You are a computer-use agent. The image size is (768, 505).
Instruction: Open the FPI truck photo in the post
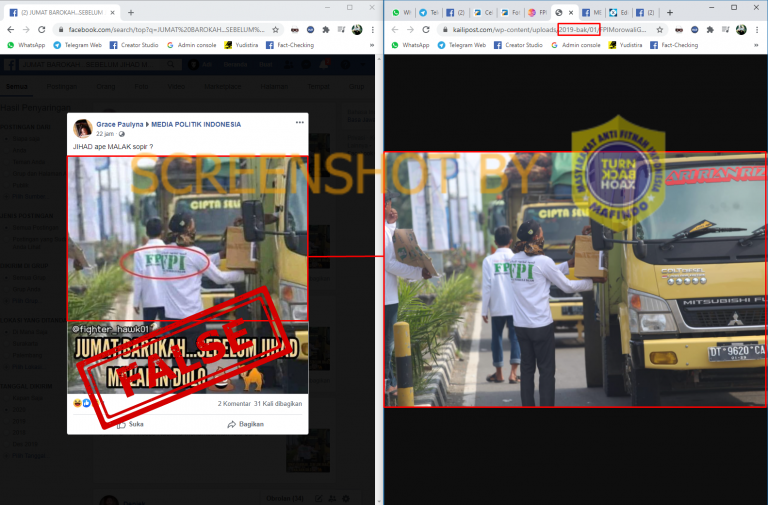point(188,239)
